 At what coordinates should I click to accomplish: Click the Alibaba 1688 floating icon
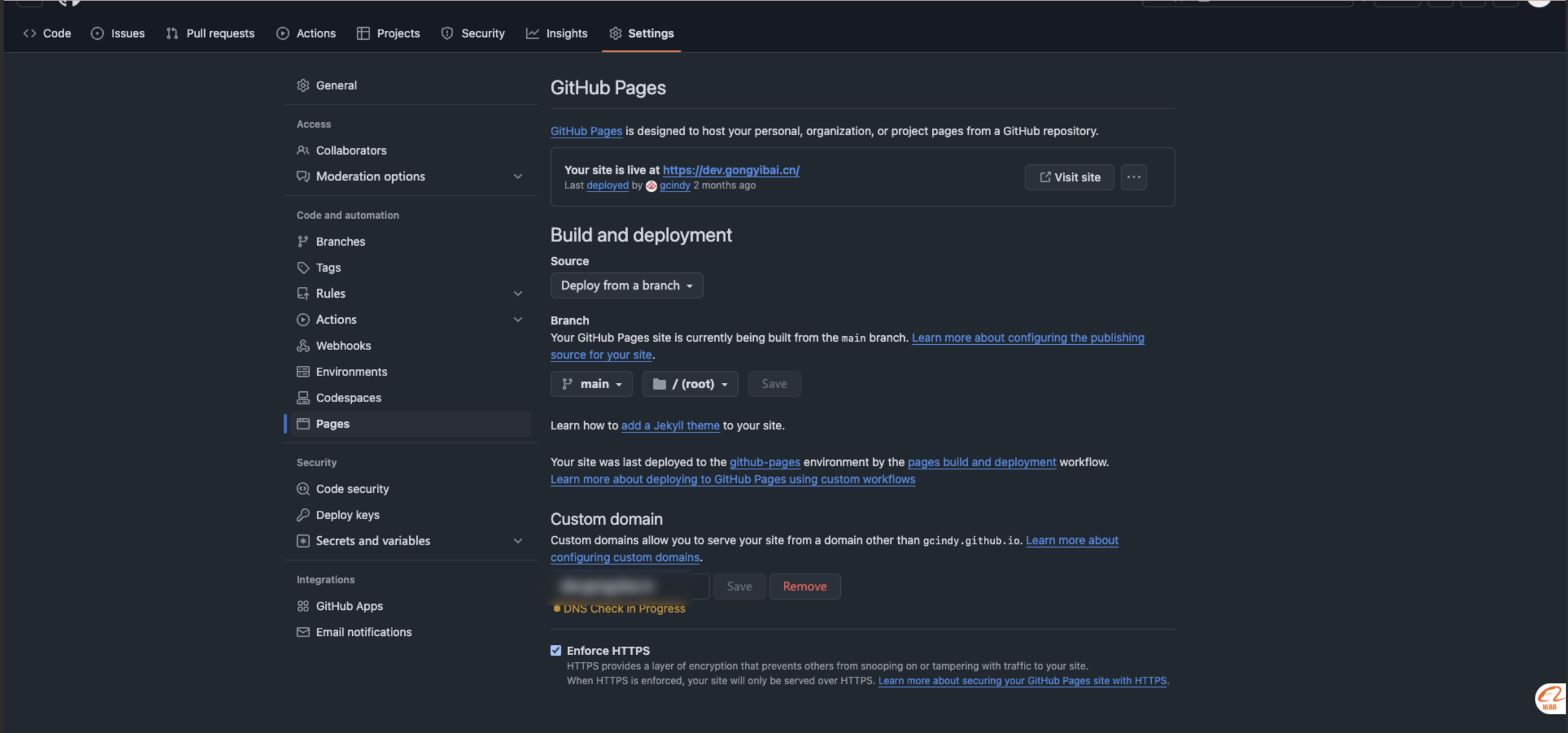[x=1550, y=699]
